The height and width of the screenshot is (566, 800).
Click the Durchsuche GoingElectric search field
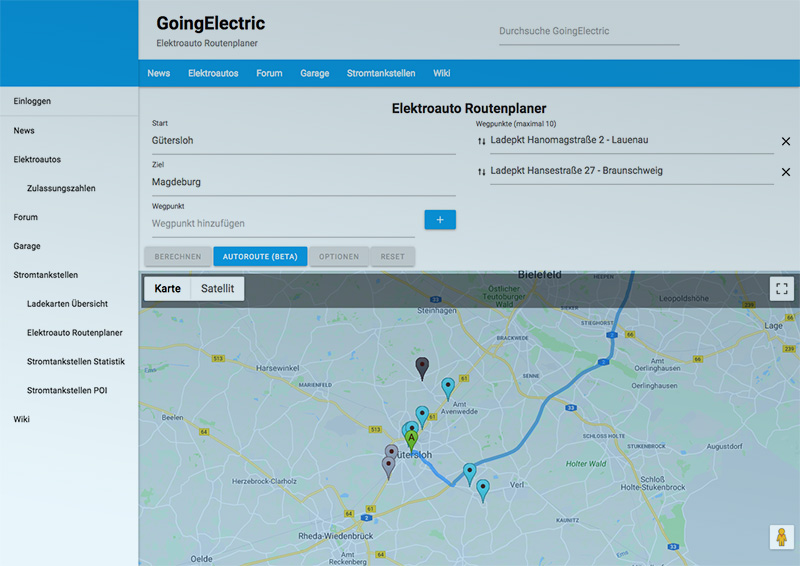click(x=588, y=31)
